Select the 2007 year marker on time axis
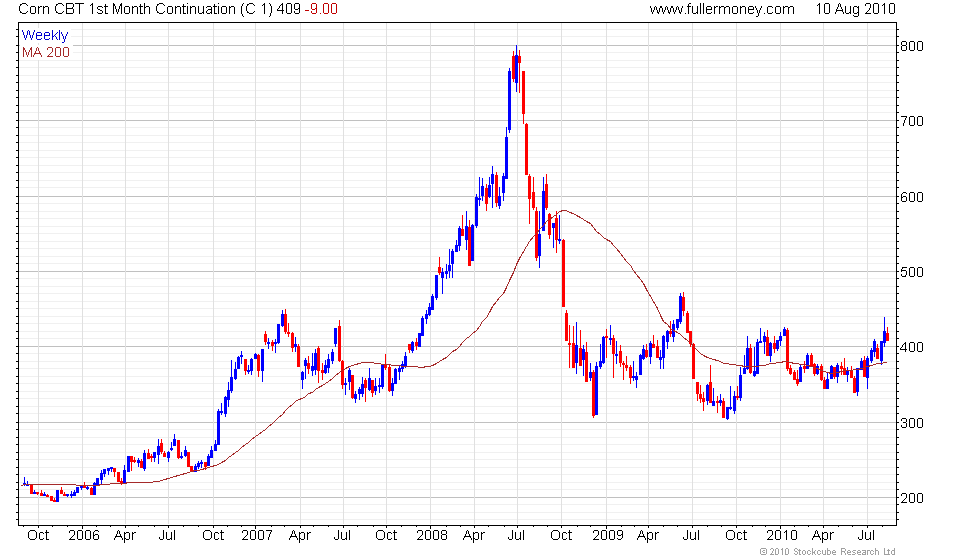The width and height of the screenshot is (980, 560). click(x=257, y=536)
